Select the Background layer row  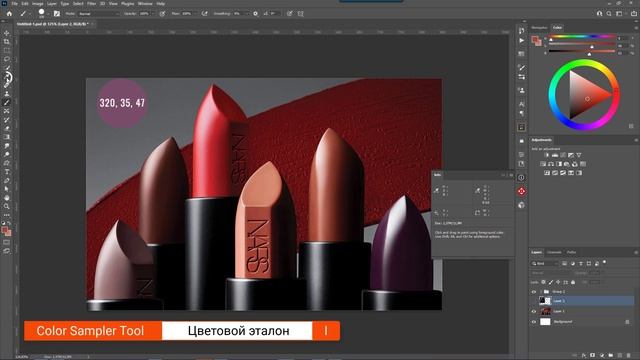[x=582, y=322]
